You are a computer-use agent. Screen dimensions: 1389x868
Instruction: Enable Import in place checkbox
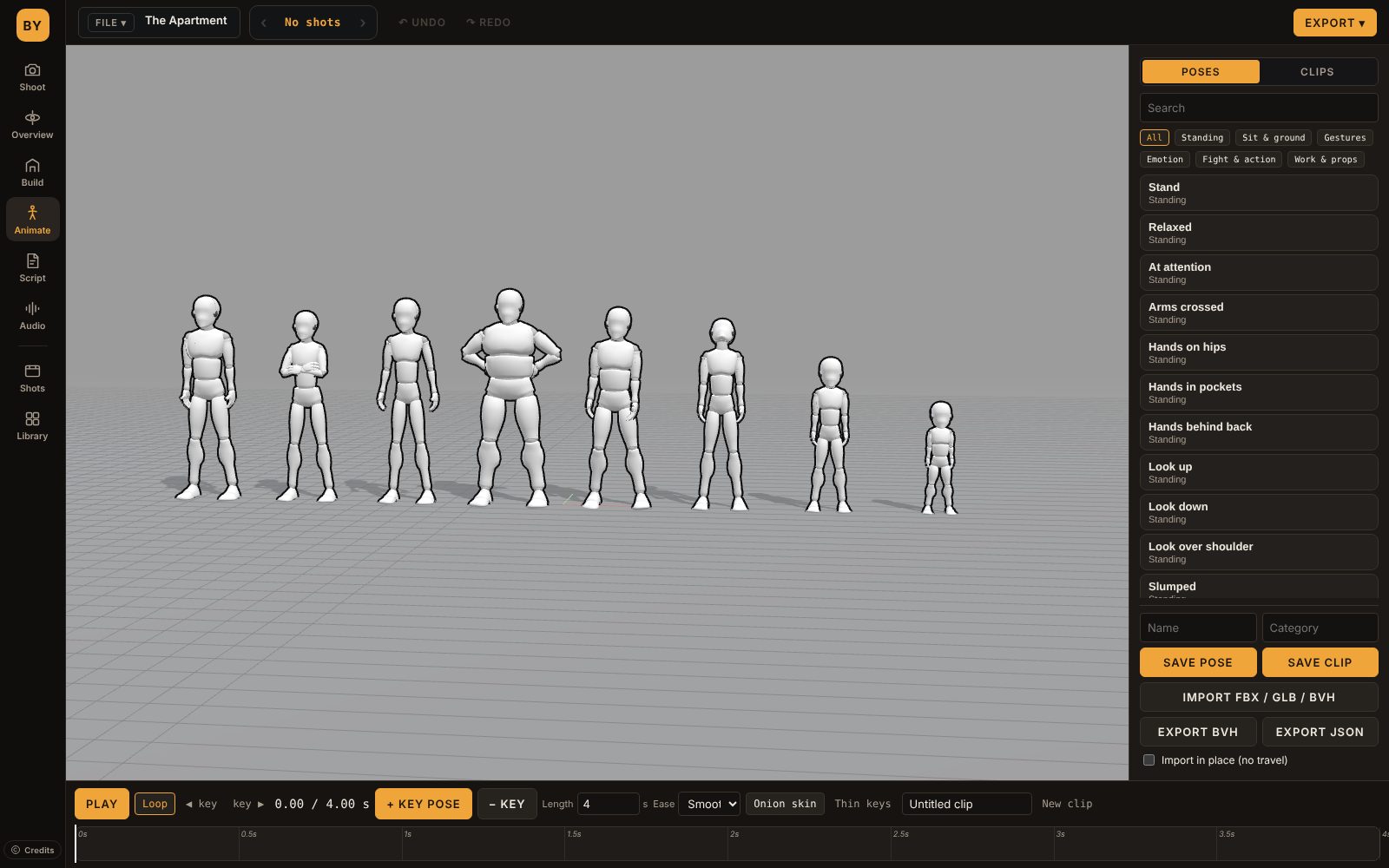pos(1149,759)
